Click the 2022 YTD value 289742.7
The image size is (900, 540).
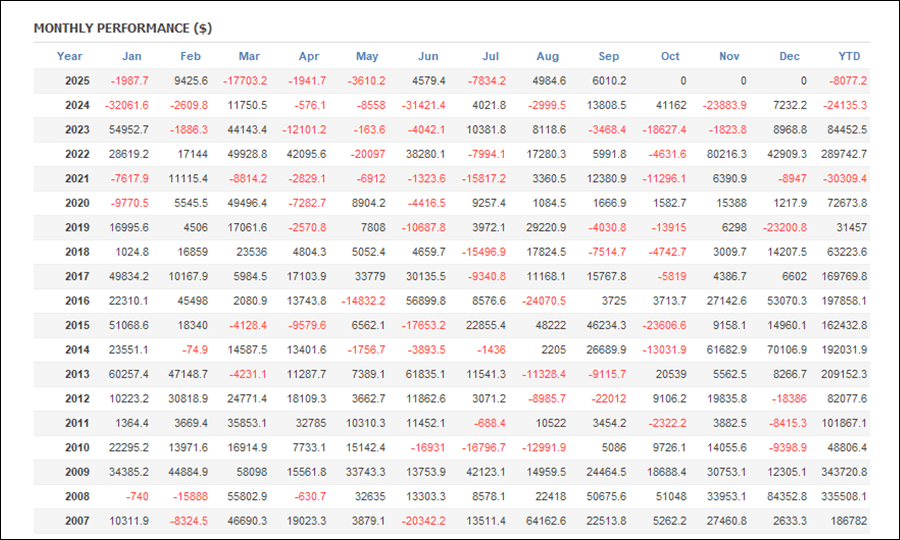842,155
